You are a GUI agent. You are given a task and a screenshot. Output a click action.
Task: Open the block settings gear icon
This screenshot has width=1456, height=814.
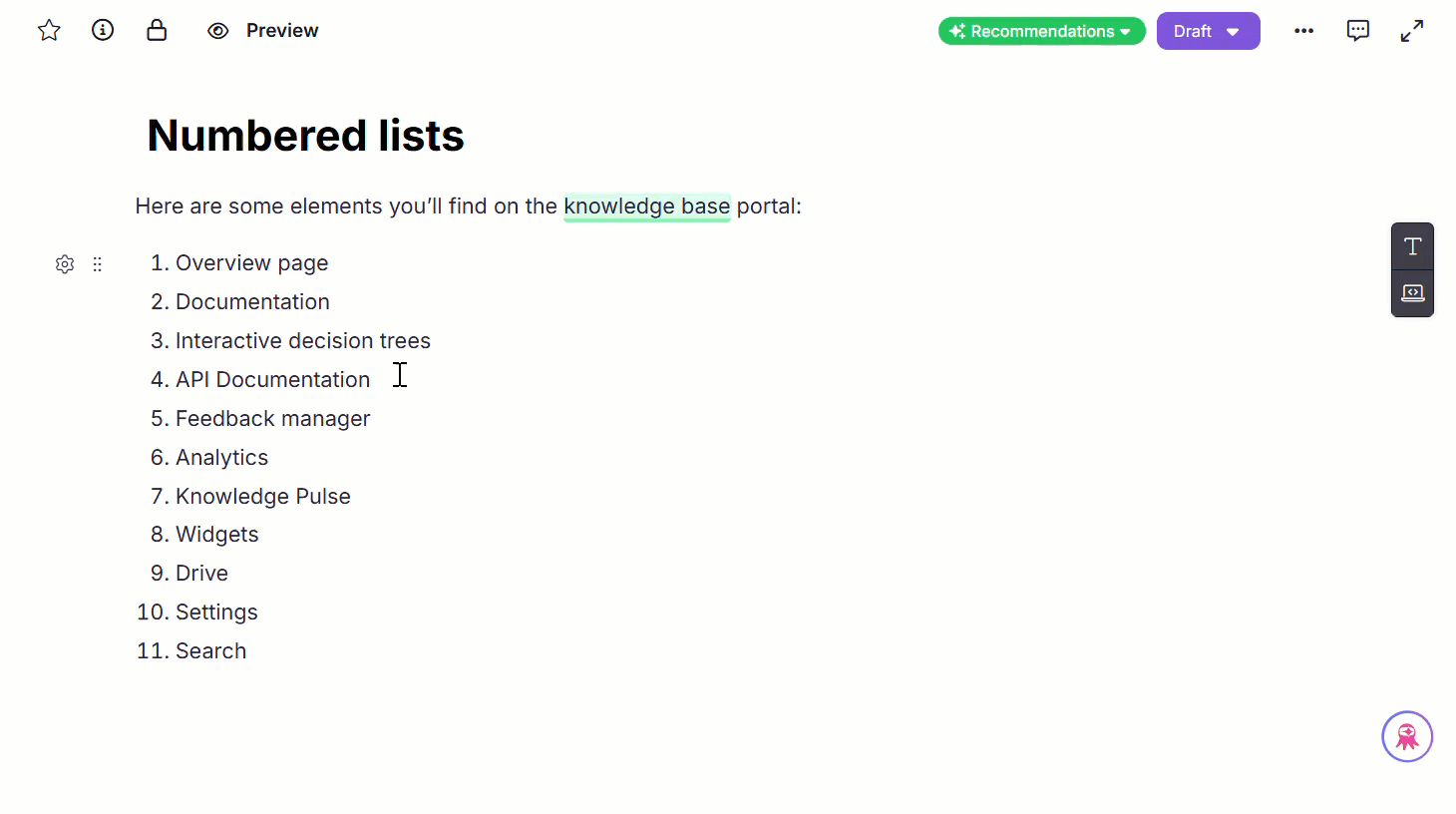tap(65, 264)
